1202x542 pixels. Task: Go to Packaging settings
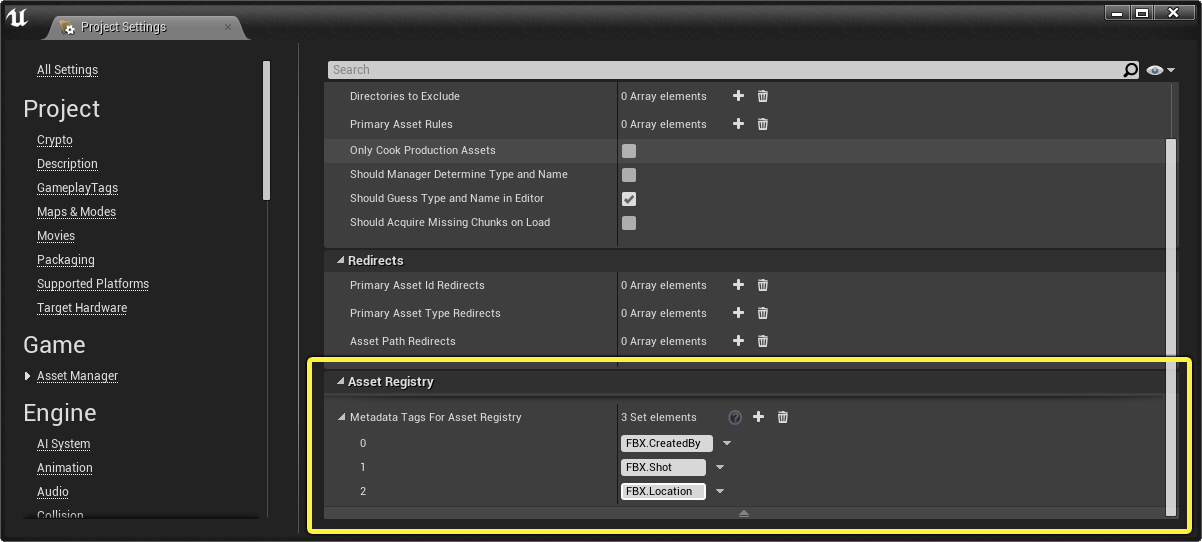66,260
